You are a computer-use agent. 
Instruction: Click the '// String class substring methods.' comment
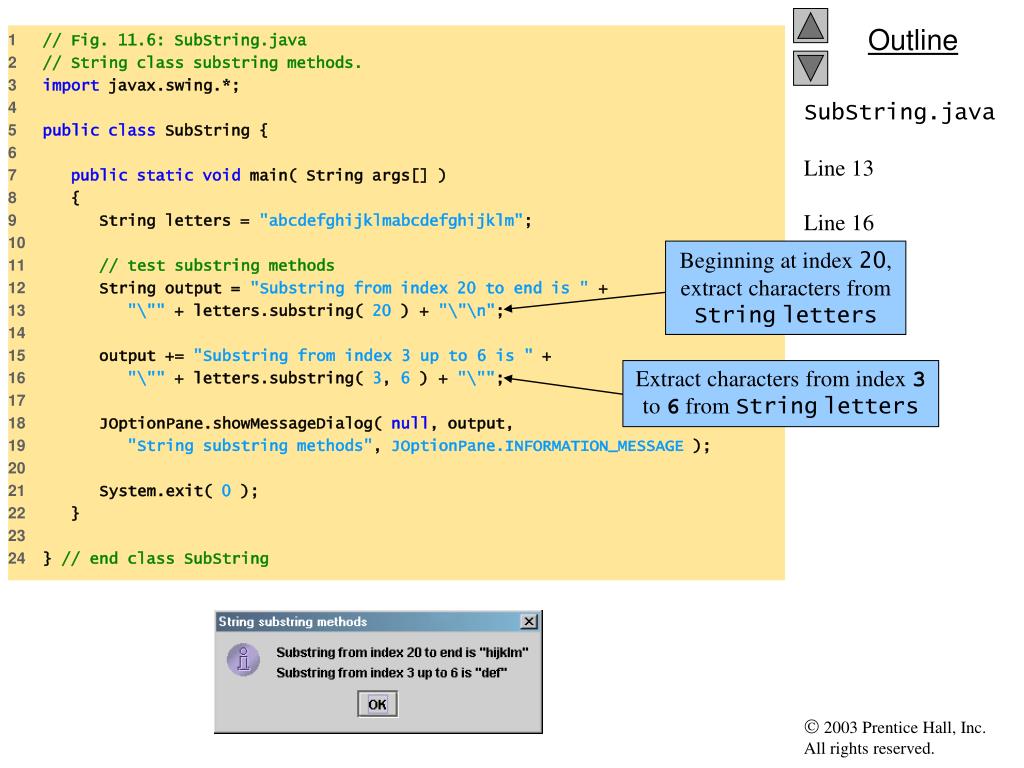click(202, 63)
